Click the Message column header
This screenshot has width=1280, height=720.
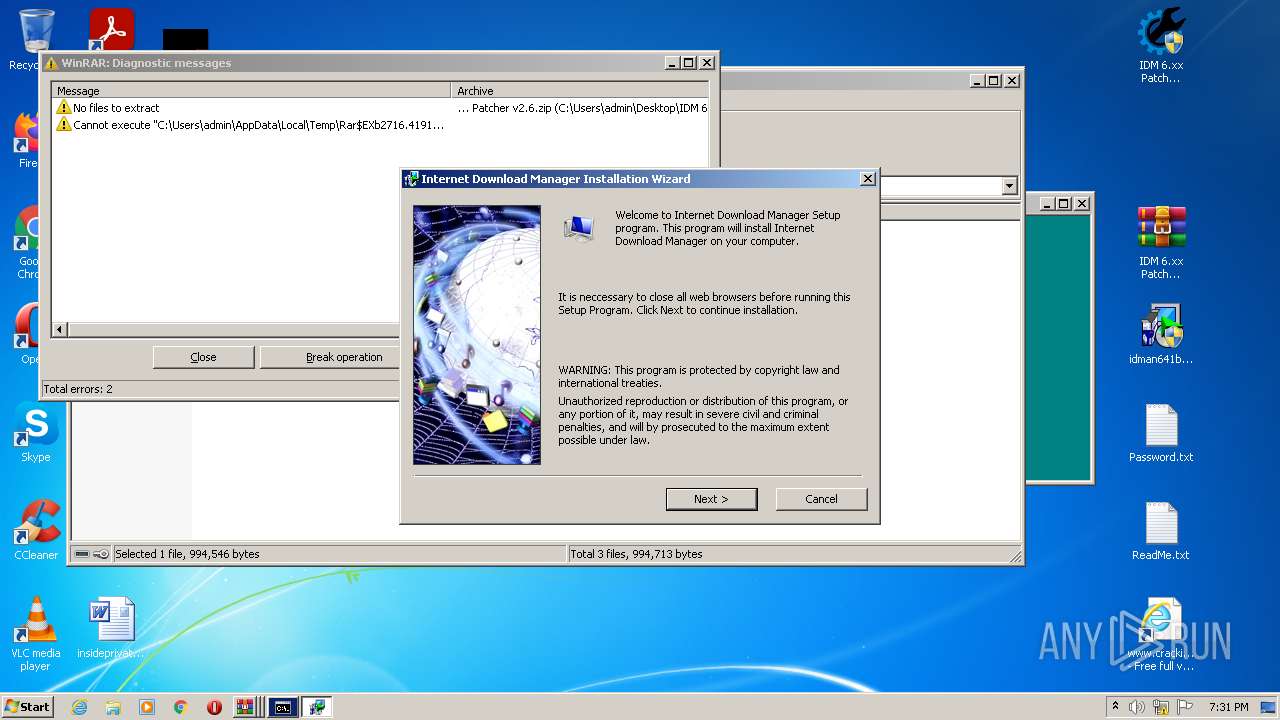pyautogui.click(x=252, y=91)
